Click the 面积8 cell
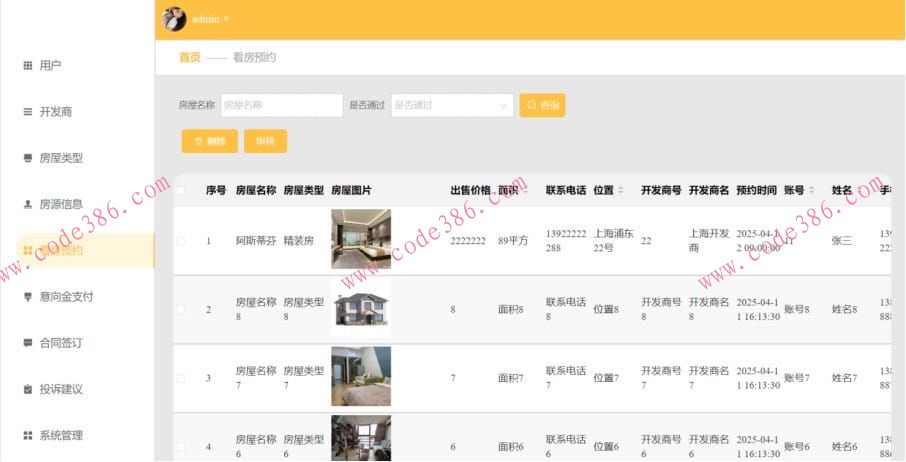 511,310
